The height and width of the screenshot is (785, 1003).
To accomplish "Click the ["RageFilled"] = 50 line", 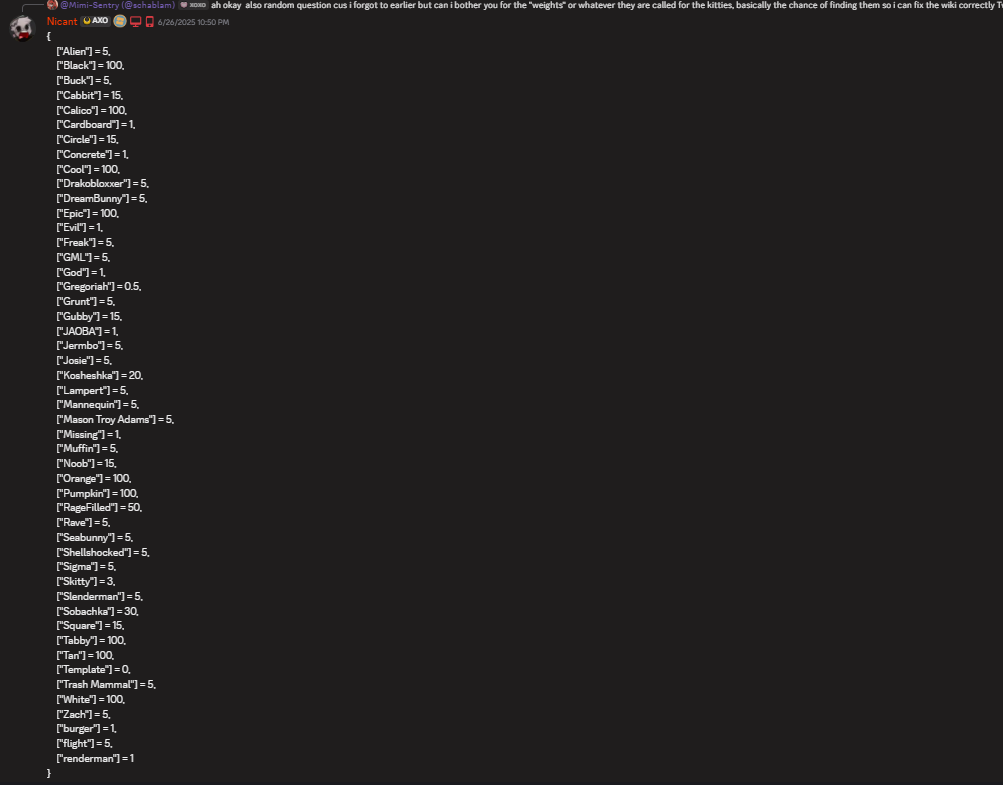I will click(99, 507).
